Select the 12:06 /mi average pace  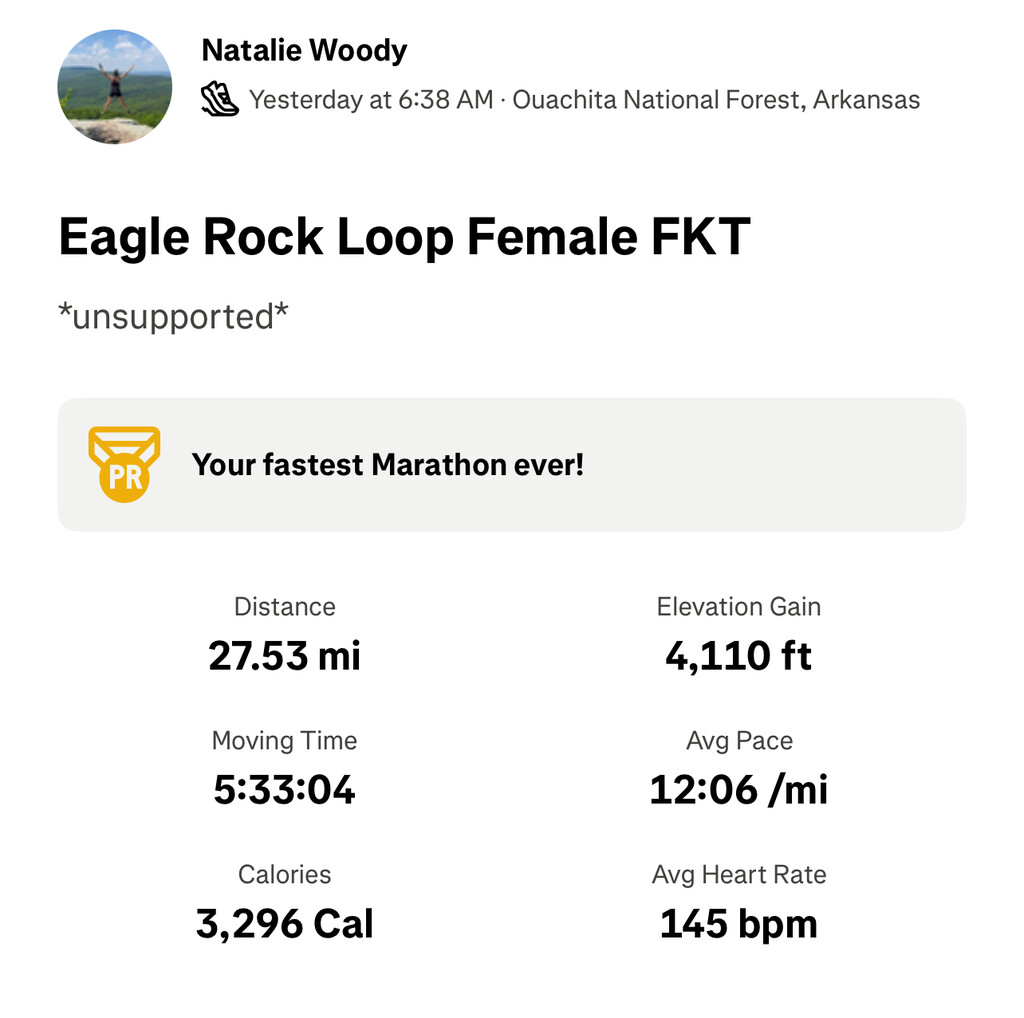click(739, 790)
